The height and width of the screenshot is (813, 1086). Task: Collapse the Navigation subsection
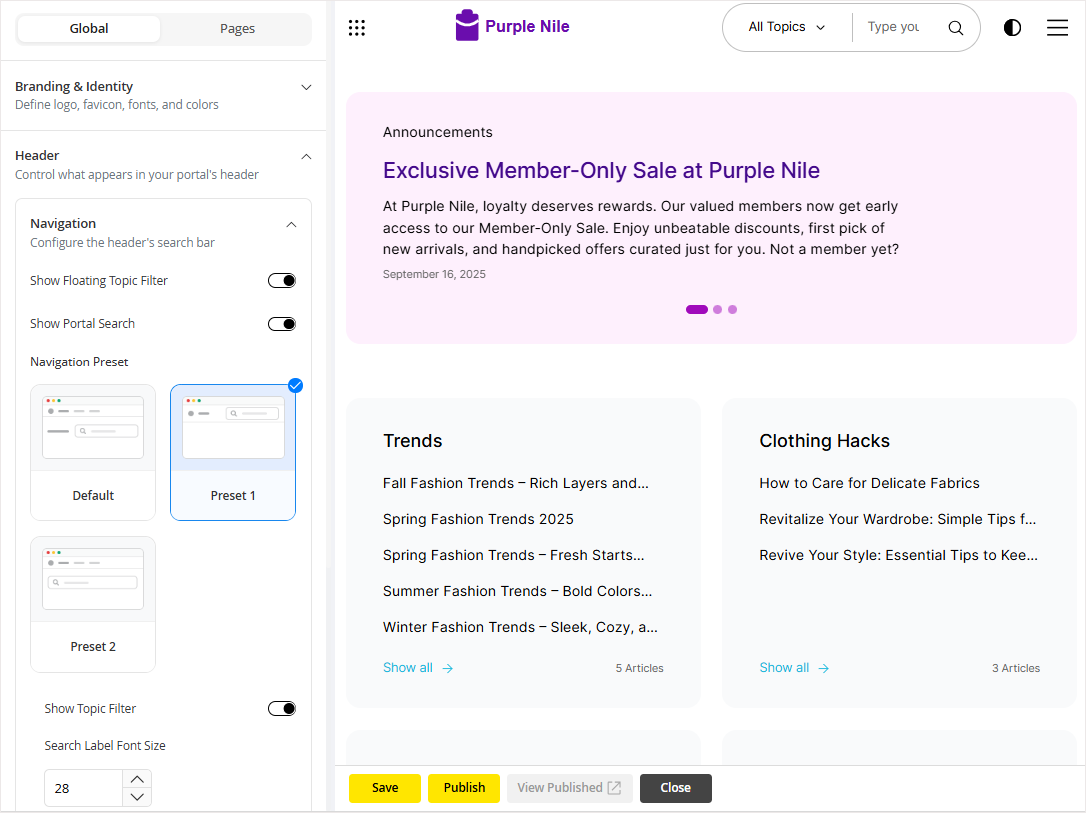291,224
